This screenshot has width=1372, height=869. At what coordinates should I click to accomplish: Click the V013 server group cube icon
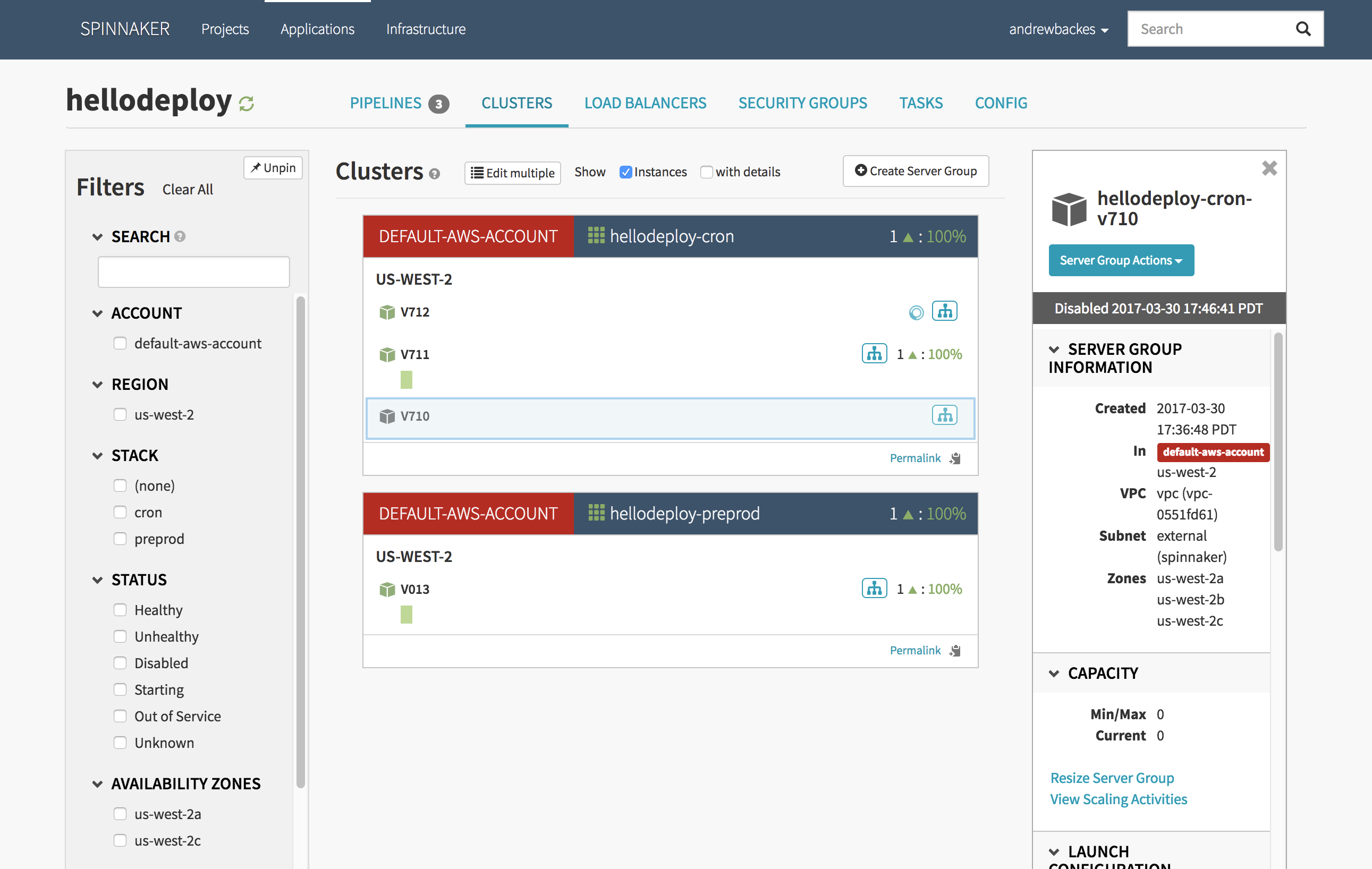pos(387,589)
